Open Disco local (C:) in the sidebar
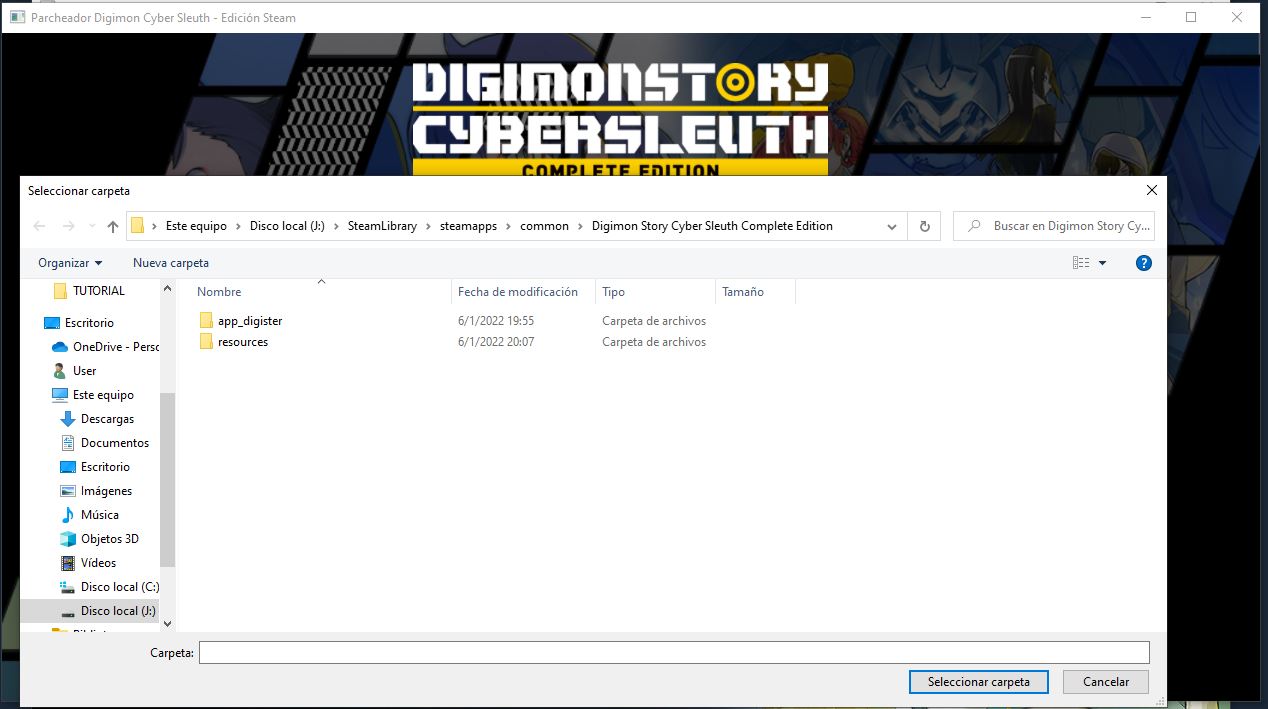Screen dimensions: 1268x709 pyautogui.click(x=120, y=587)
